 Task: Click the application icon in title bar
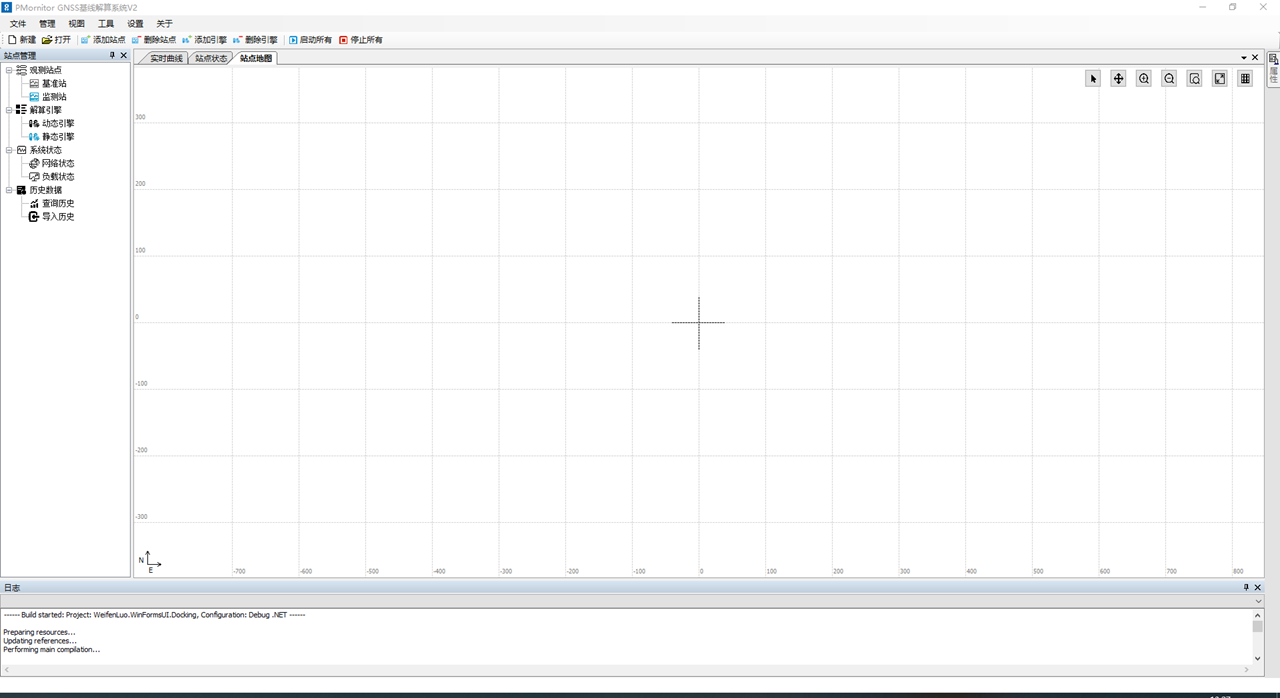pos(7,7)
